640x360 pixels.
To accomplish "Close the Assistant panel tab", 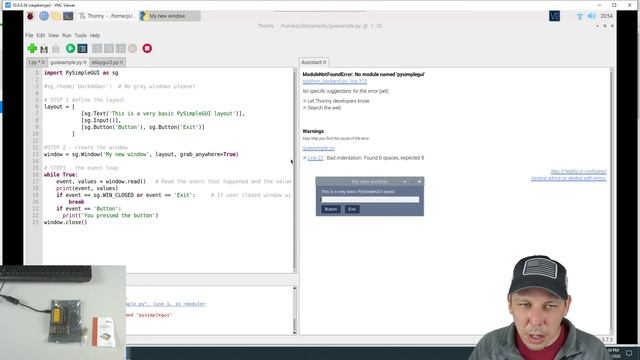I will coord(325,62).
